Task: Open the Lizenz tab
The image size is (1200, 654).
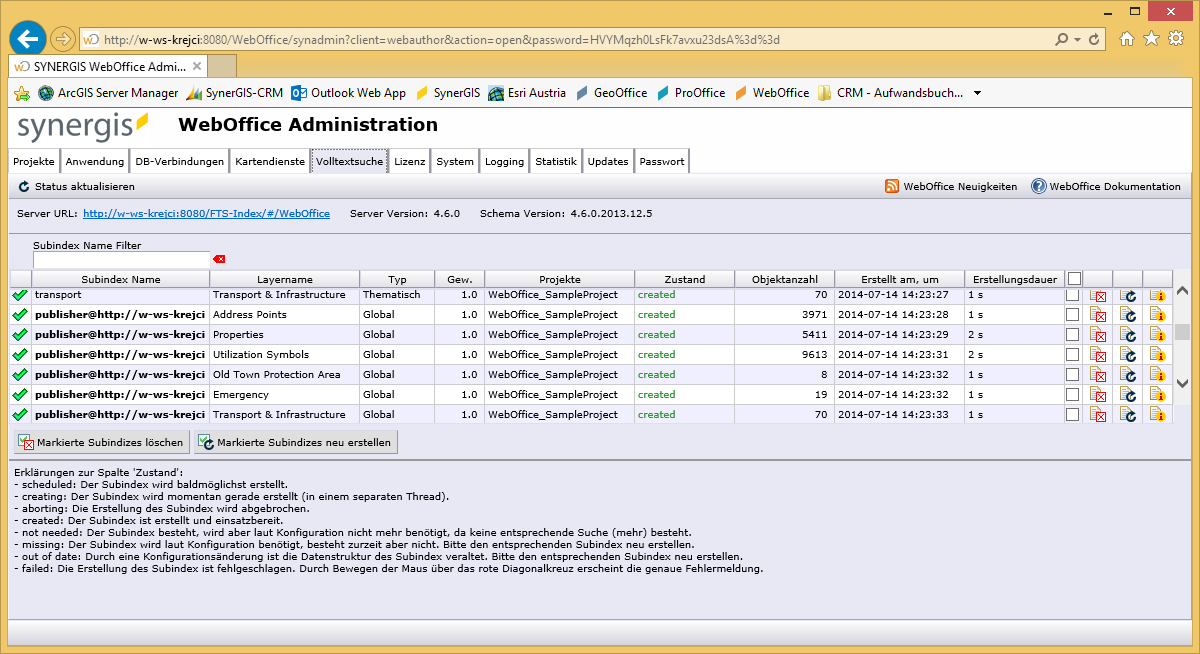Action: click(409, 160)
